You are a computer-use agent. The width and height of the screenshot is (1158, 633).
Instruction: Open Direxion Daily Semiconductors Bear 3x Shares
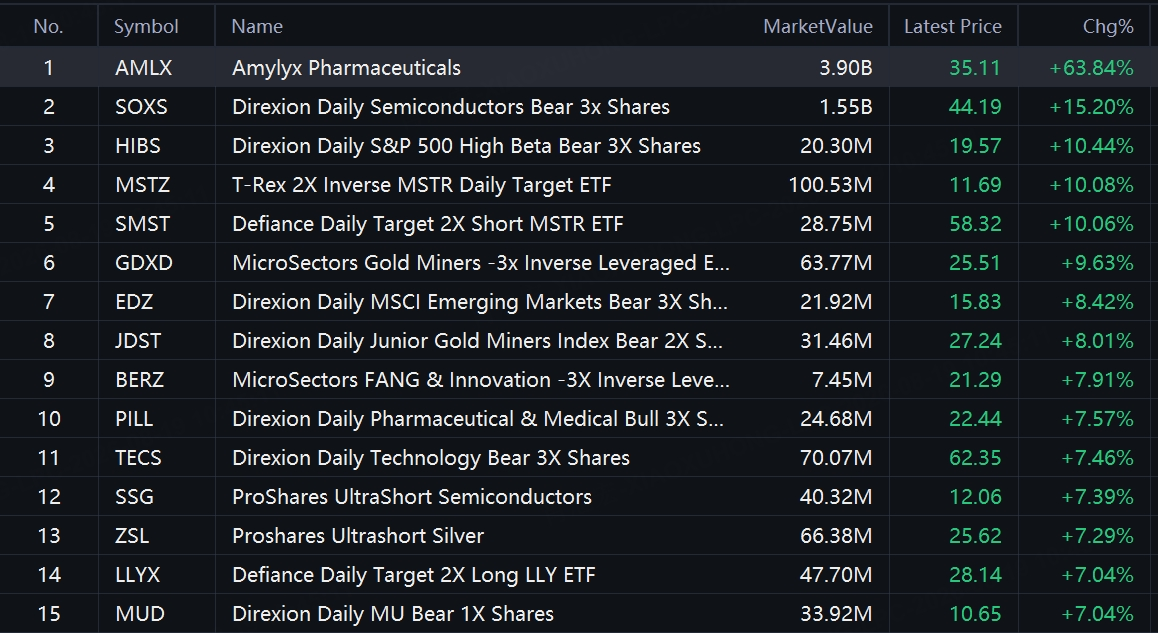(450, 107)
